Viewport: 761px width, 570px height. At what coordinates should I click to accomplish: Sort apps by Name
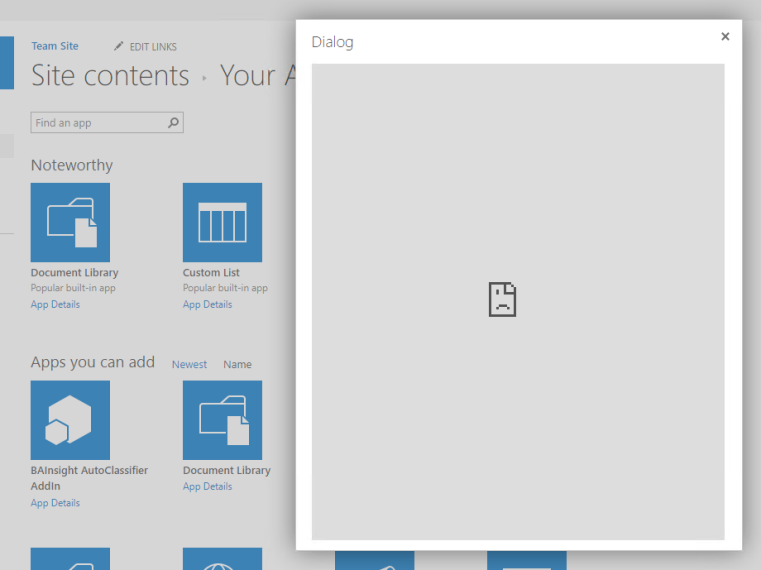pyautogui.click(x=237, y=364)
